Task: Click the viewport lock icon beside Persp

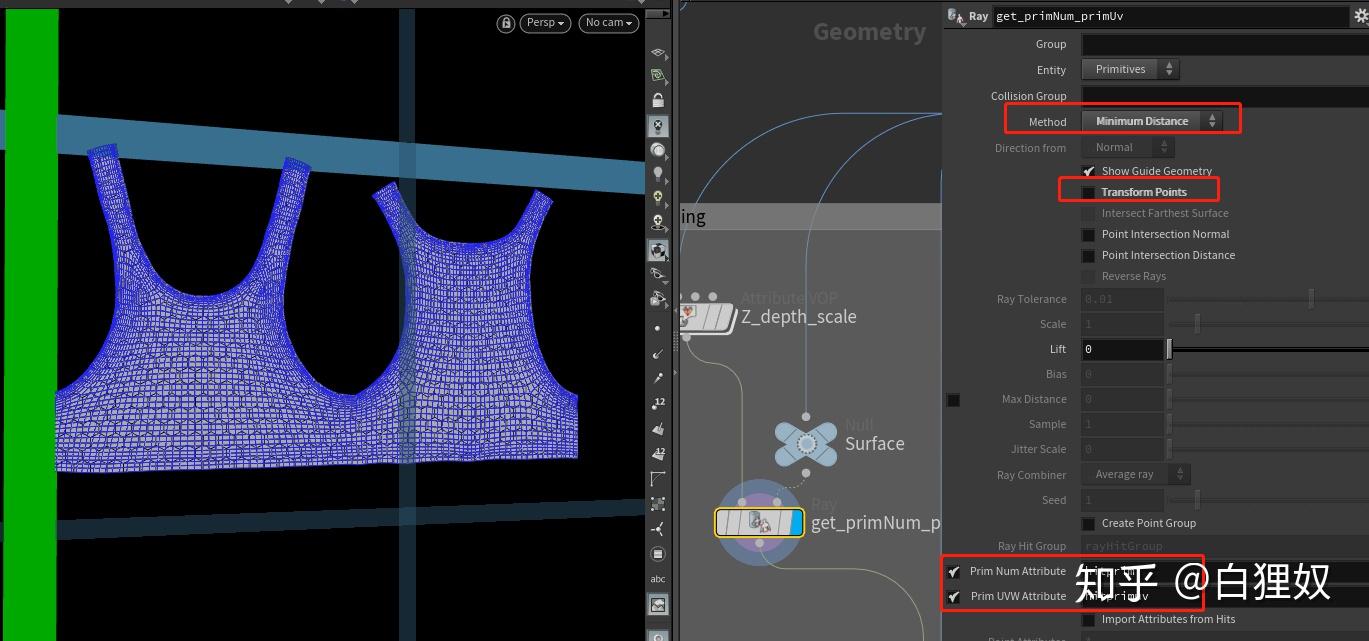Action: click(506, 23)
